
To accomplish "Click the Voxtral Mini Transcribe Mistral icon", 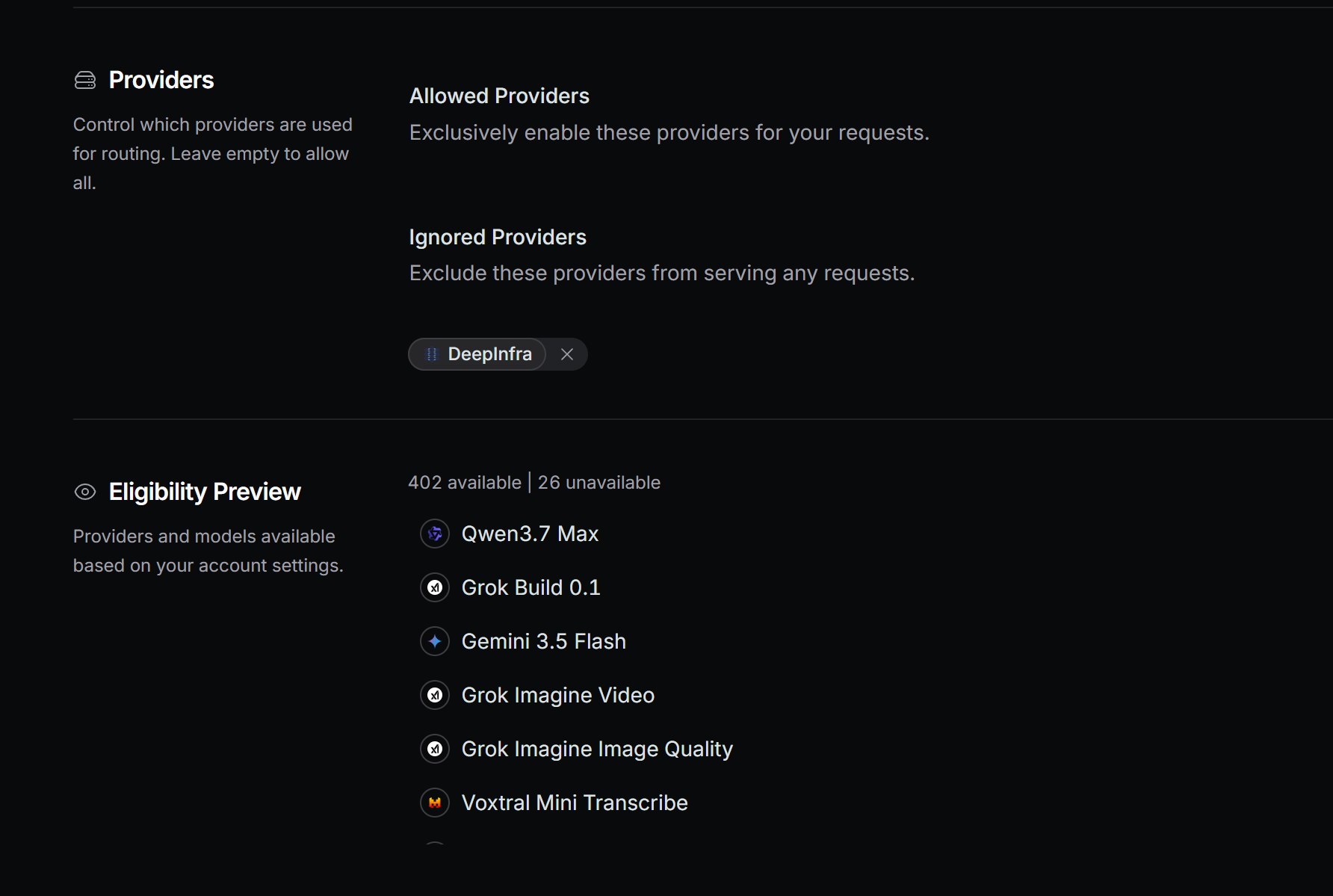I will pyautogui.click(x=435, y=803).
